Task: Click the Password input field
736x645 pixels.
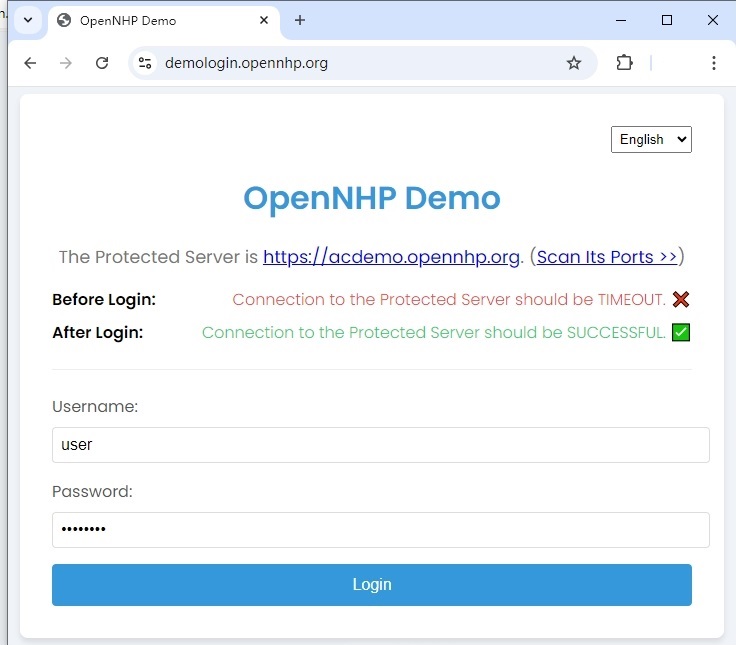Action: click(x=381, y=530)
